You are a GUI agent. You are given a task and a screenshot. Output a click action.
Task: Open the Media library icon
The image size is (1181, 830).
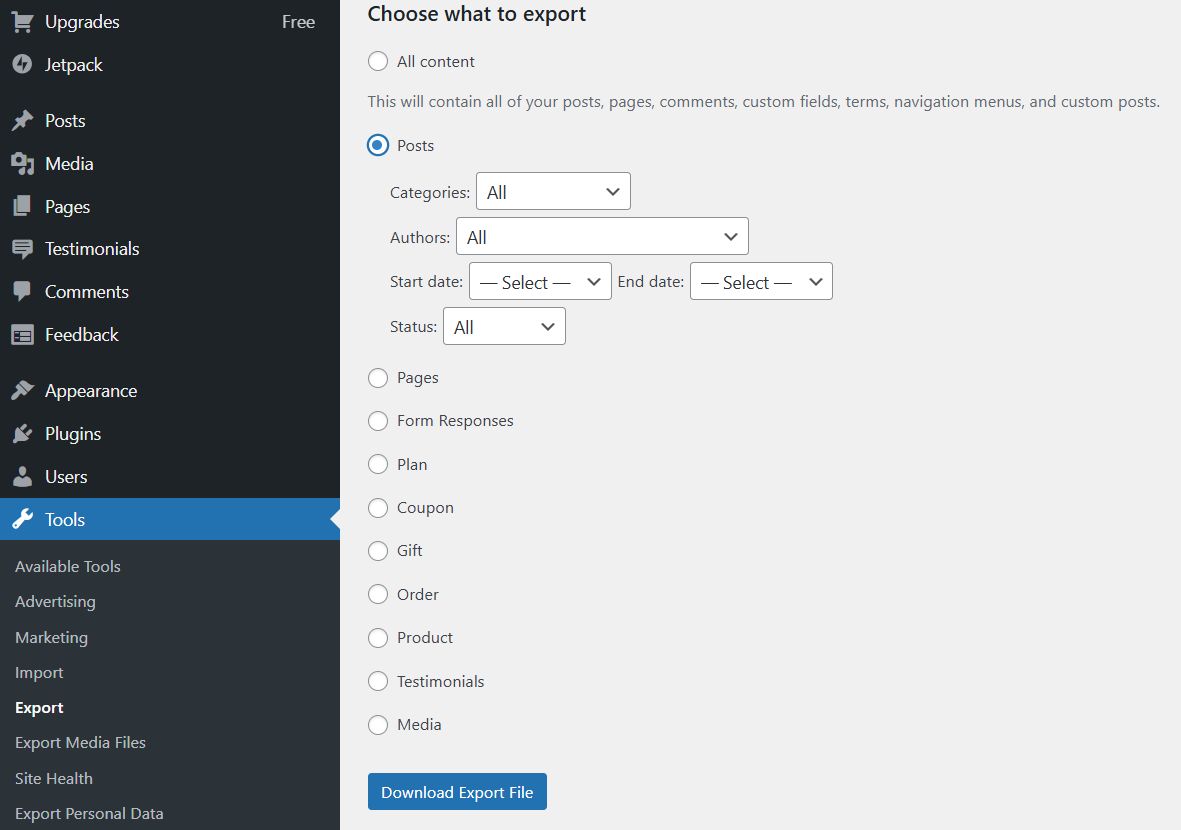coord(22,163)
